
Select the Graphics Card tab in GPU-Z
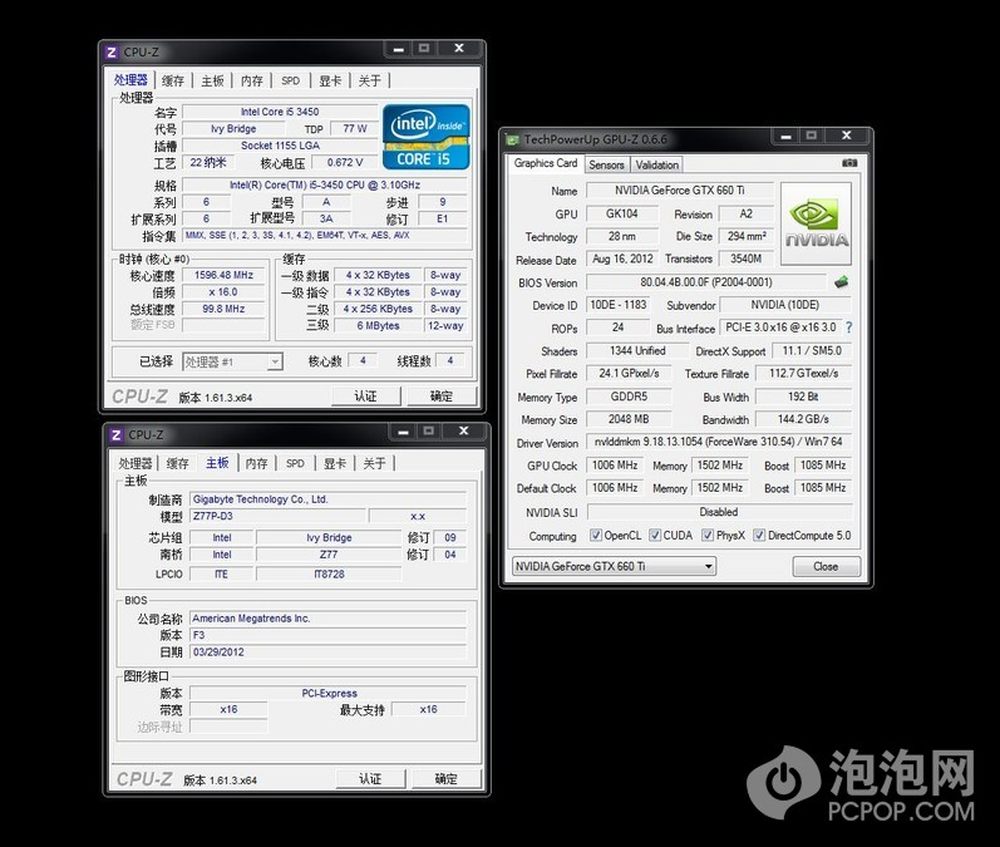coord(545,163)
